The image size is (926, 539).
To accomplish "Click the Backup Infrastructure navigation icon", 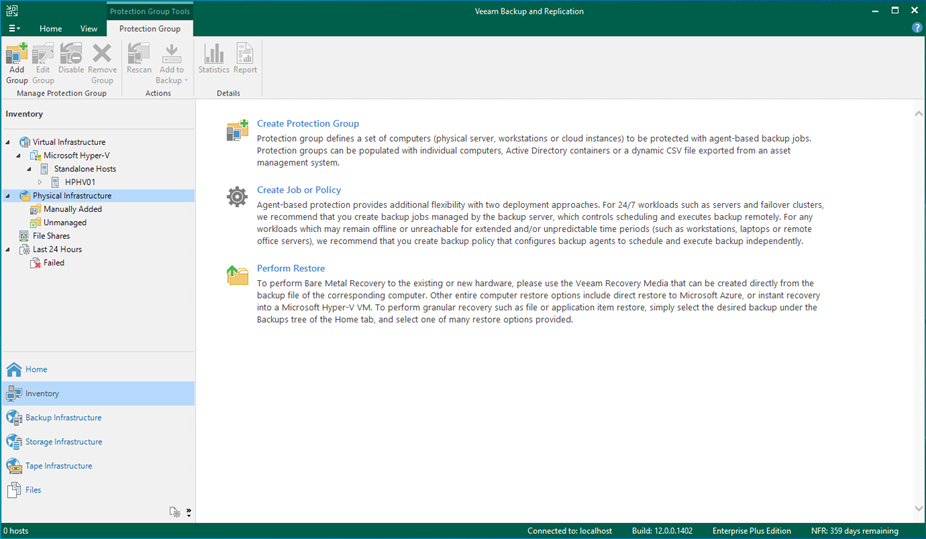I will (14, 417).
